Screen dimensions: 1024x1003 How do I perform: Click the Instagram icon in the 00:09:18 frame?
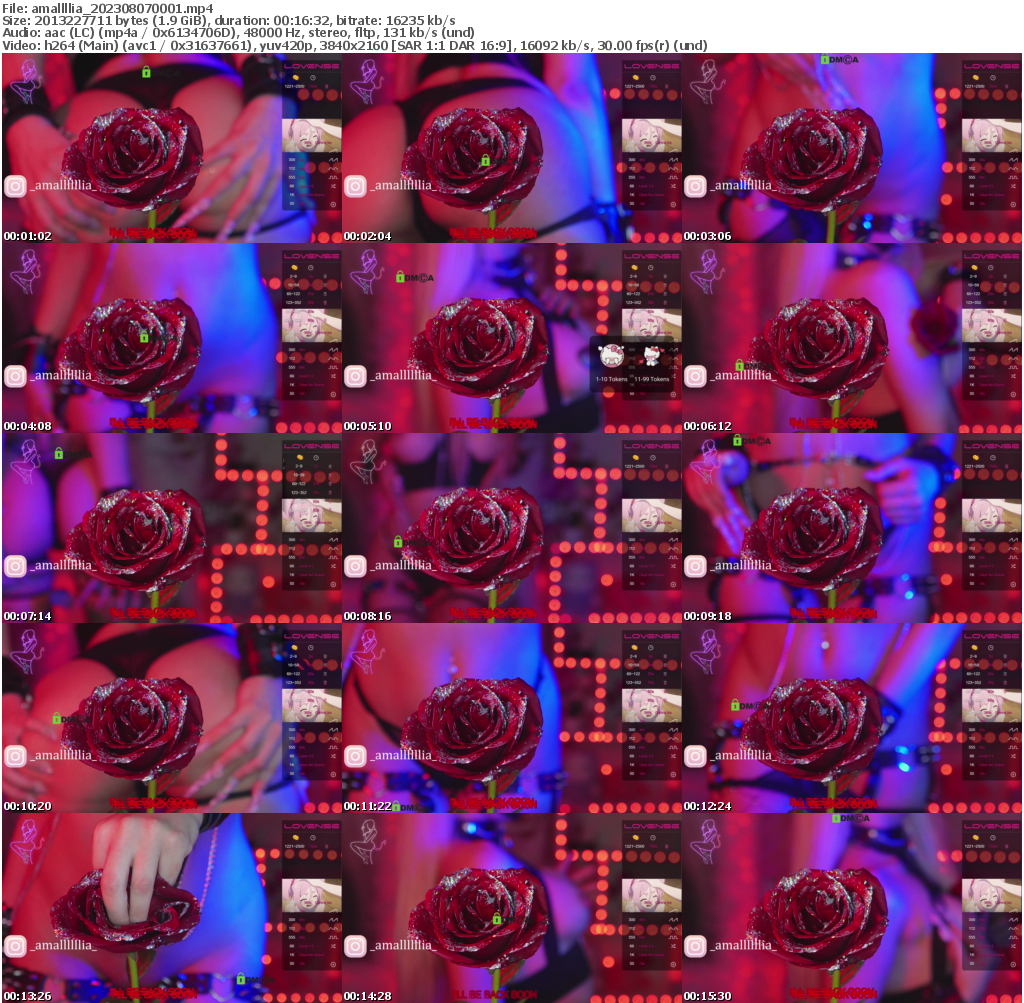click(695, 566)
